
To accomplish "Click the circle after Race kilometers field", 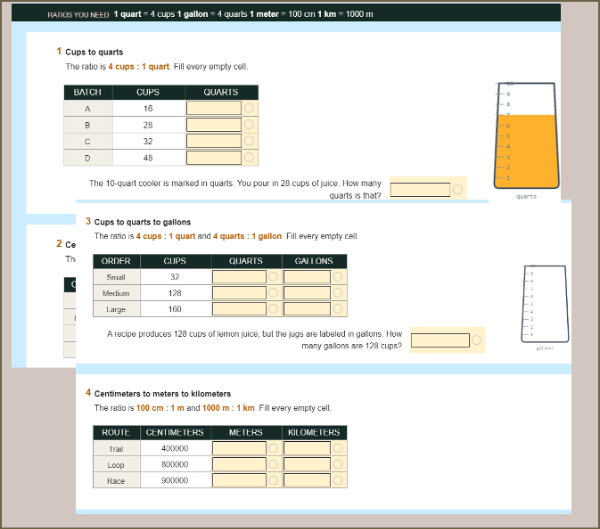I will [338, 480].
